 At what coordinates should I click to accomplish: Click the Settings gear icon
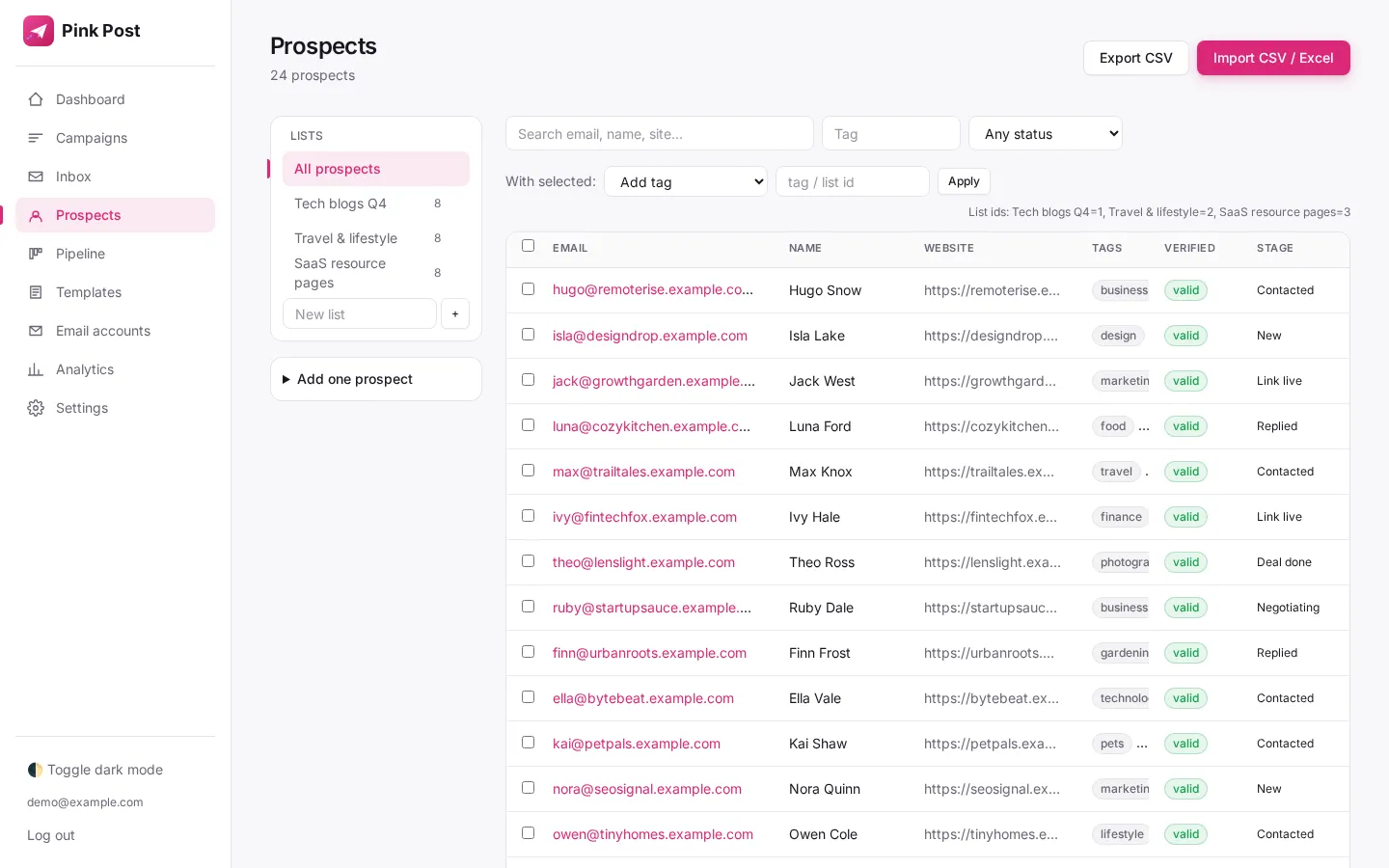(36, 408)
